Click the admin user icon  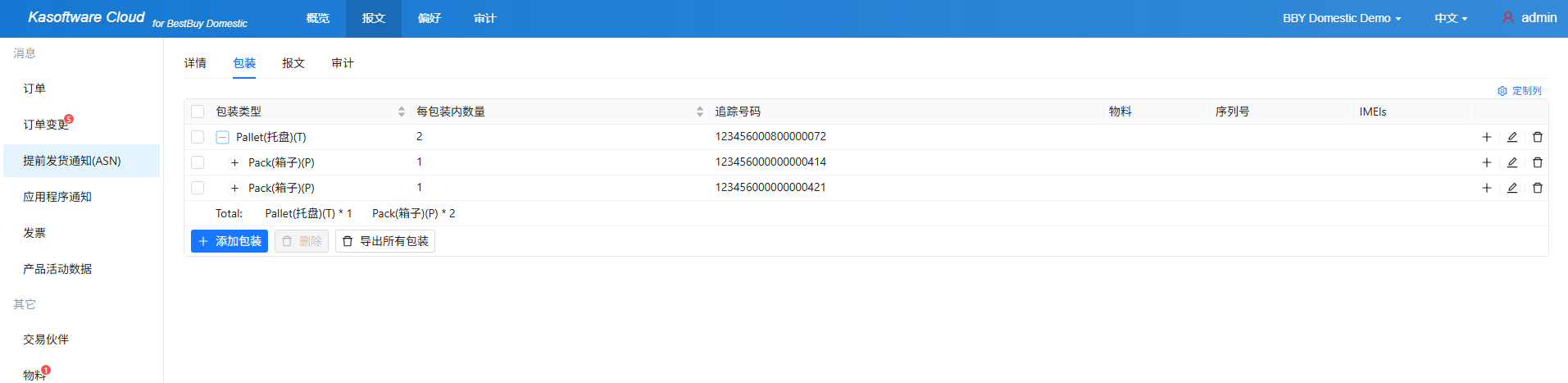[x=1507, y=17]
